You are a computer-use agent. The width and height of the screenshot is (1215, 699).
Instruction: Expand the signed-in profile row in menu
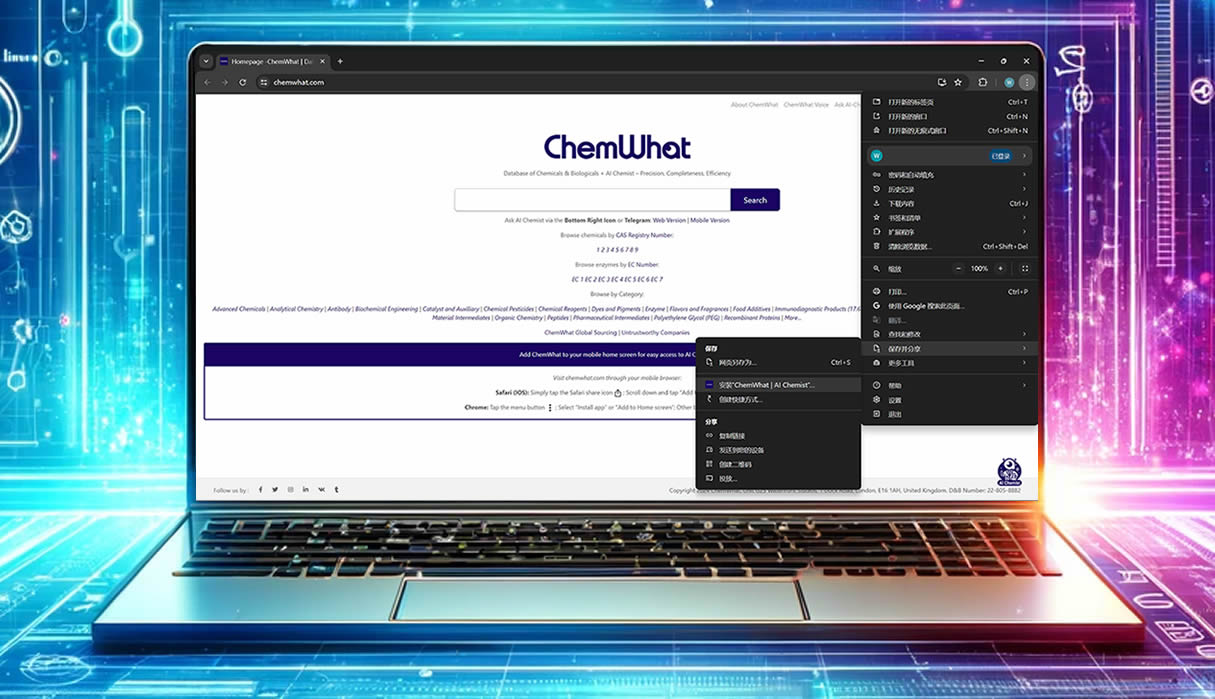(x=950, y=156)
